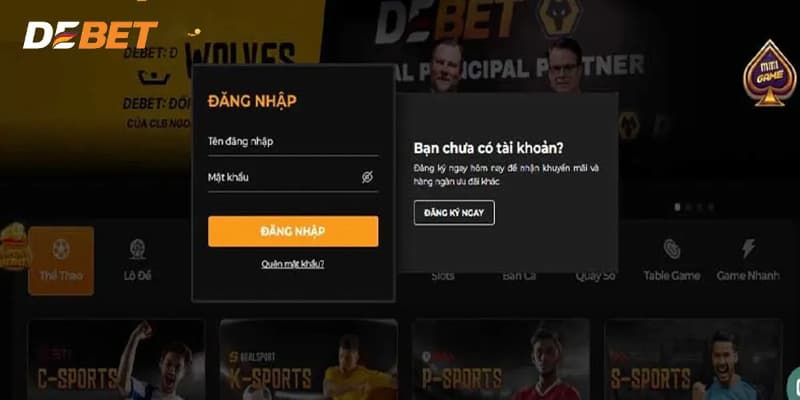Open the C-SPORTS game thumbnail
The width and height of the screenshot is (800, 400).
pos(116,360)
